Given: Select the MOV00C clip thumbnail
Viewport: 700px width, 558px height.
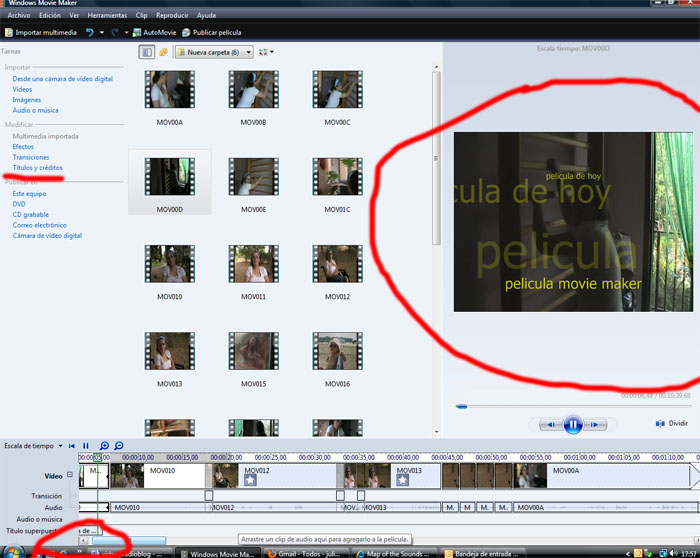Looking at the screenshot, I should [338, 89].
